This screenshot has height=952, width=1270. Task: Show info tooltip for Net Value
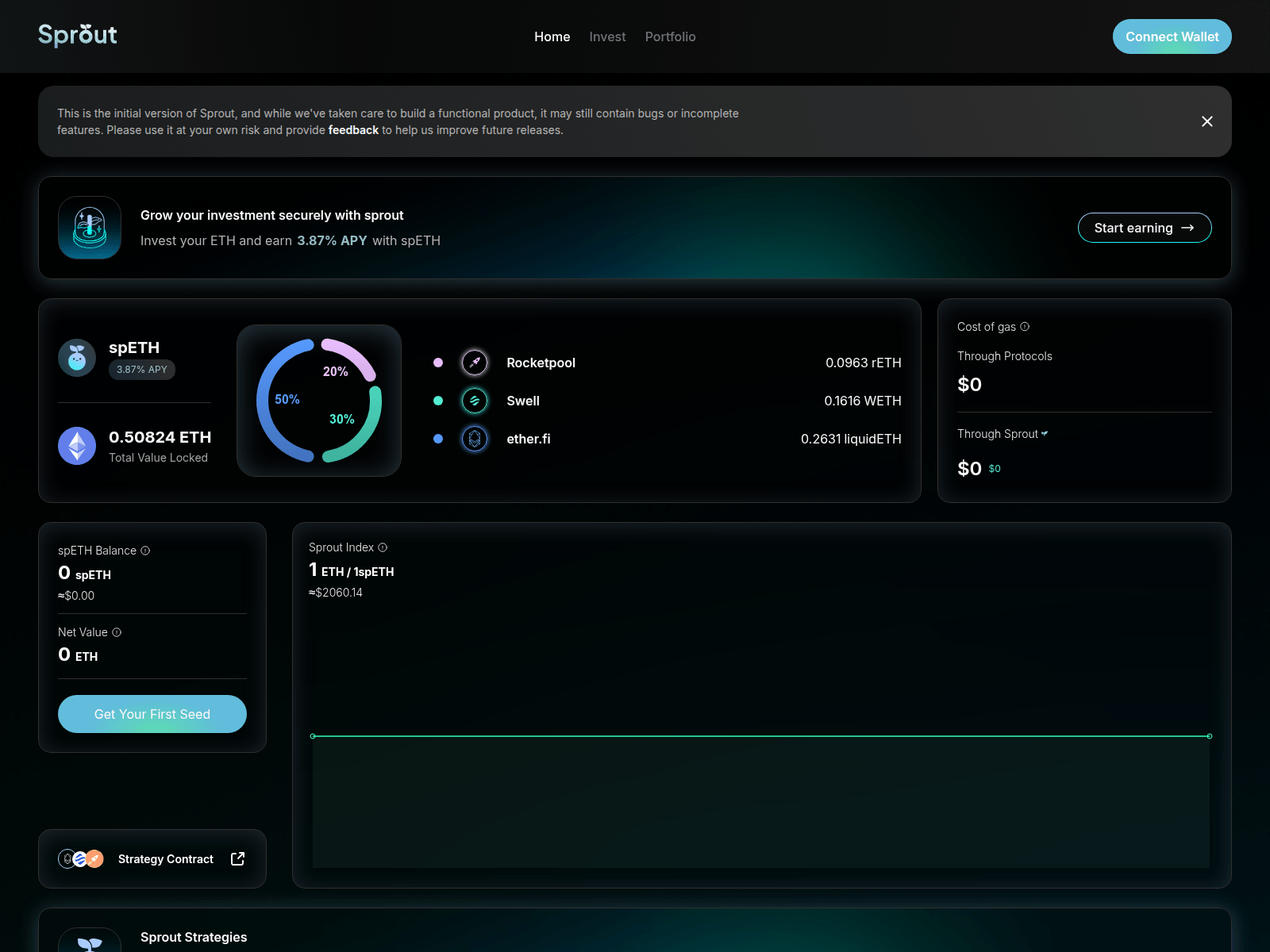point(117,632)
